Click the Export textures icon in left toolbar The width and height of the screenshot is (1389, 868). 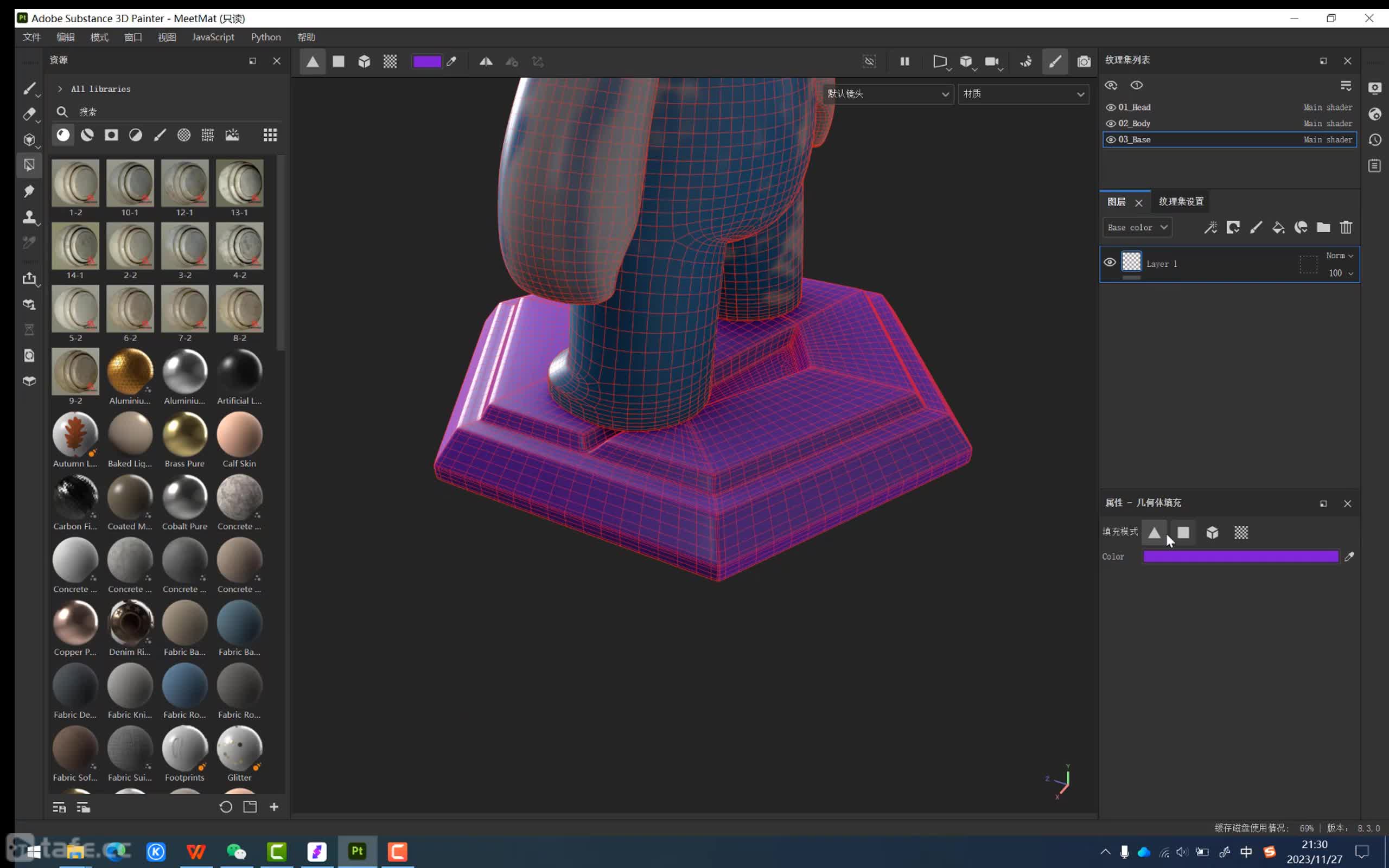pos(29,278)
